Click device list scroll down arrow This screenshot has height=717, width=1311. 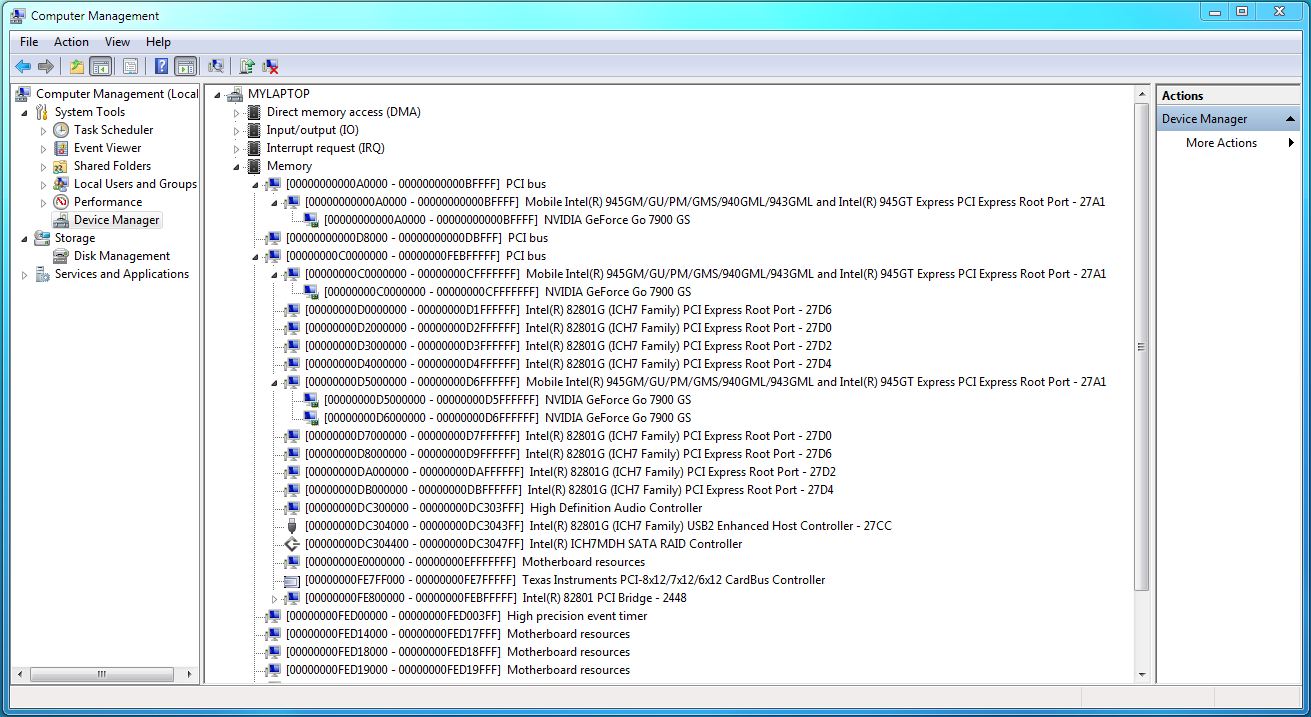coord(1142,675)
